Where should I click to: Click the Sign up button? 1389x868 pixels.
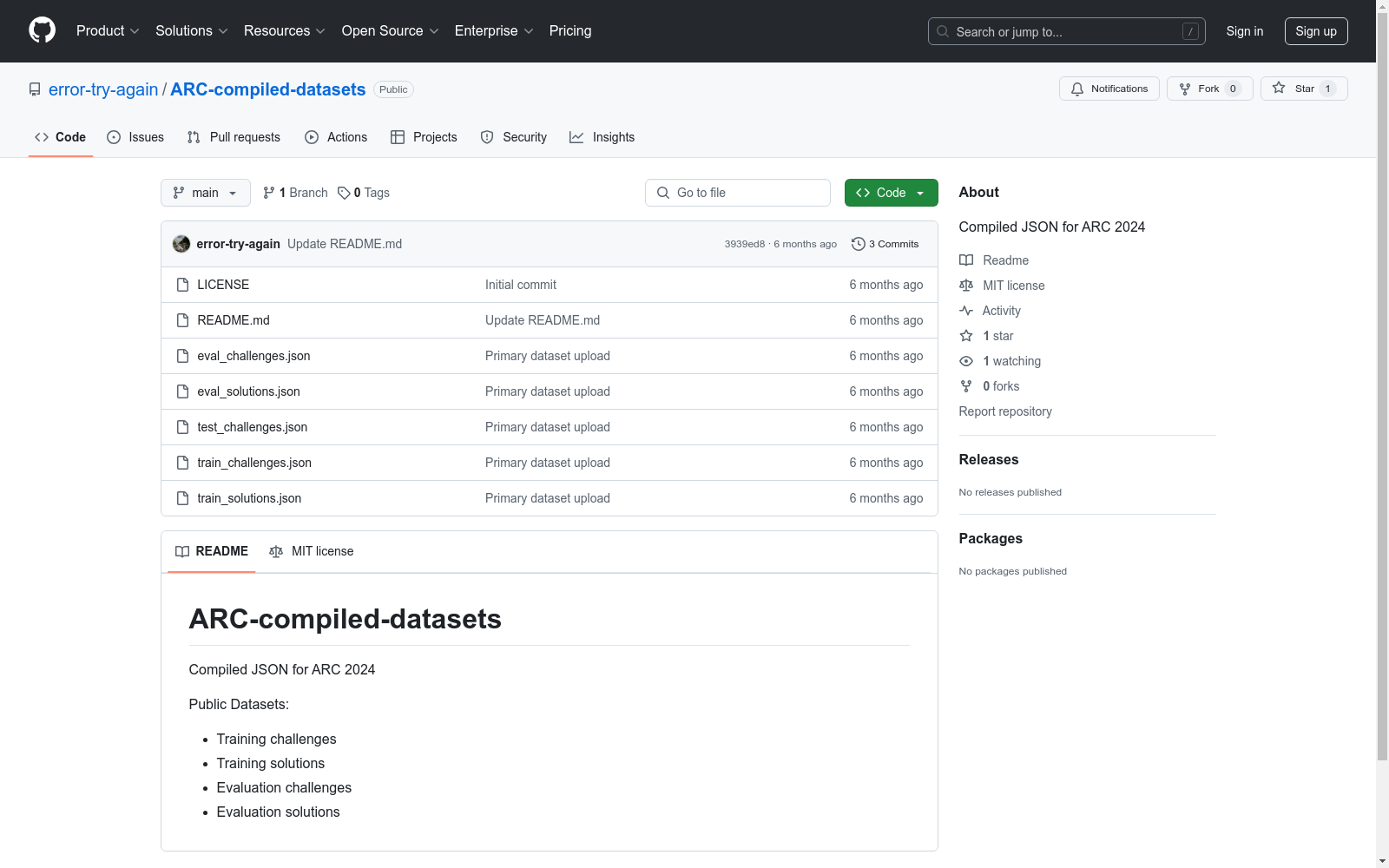pyautogui.click(x=1316, y=31)
